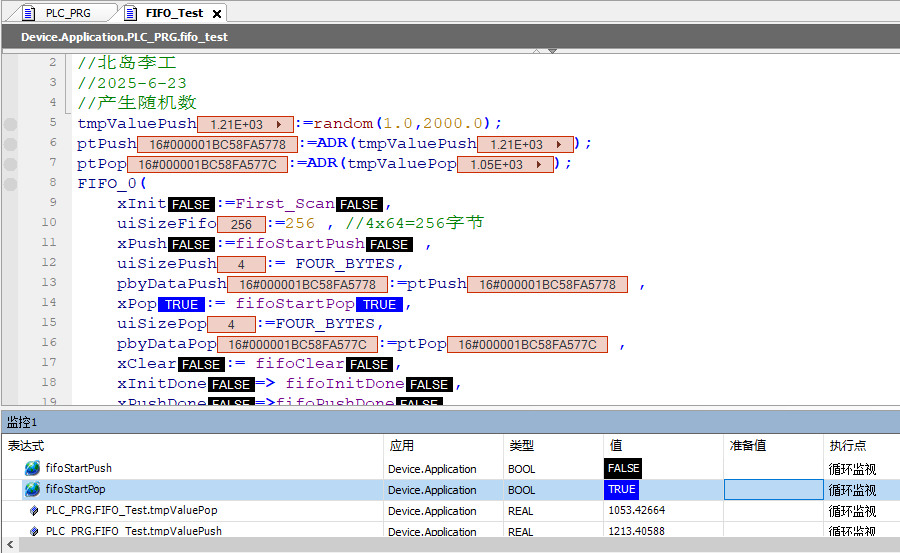Expand the arrow on line 6 tmpValuePush value box

point(559,145)
